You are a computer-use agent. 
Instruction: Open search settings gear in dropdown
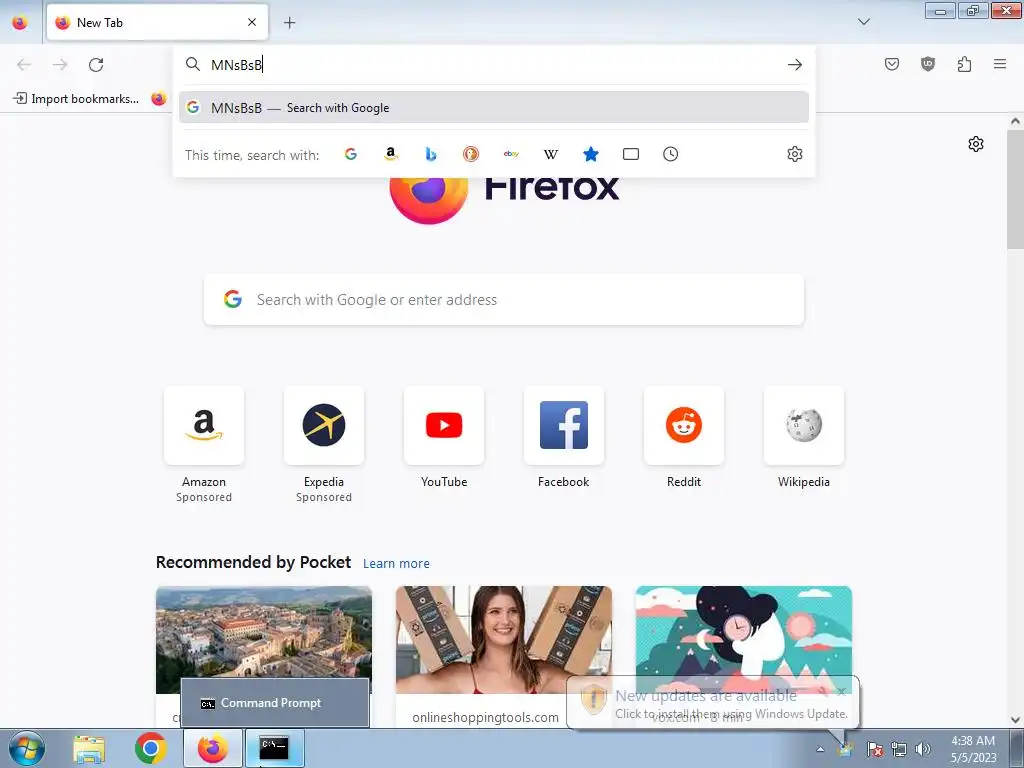(795, 154)
